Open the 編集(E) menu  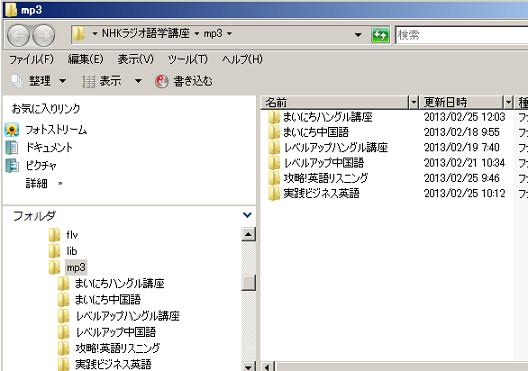coord(86,60)
